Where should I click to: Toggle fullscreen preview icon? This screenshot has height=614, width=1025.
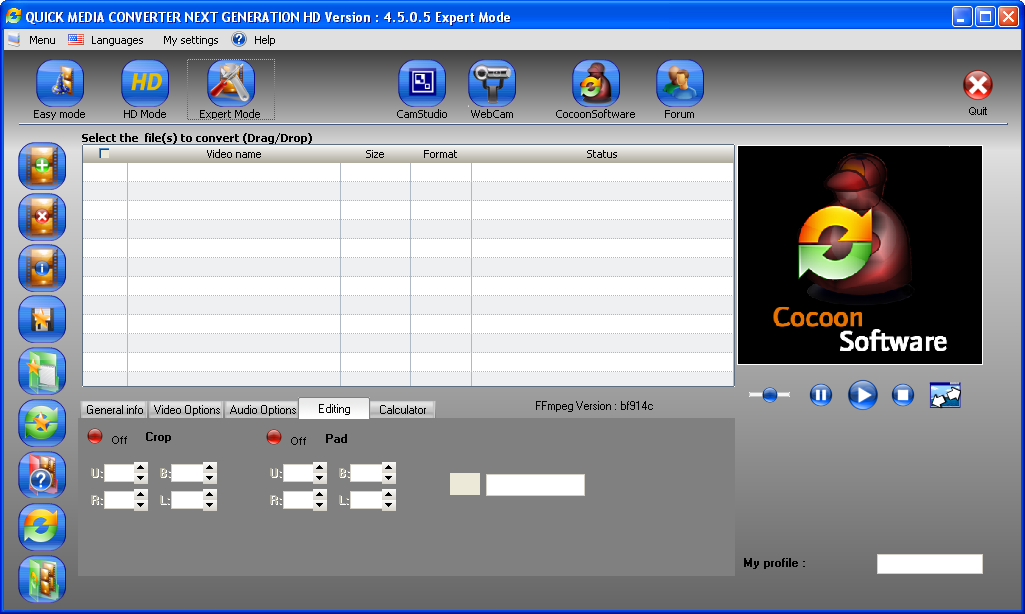click(x=945, y=395)
